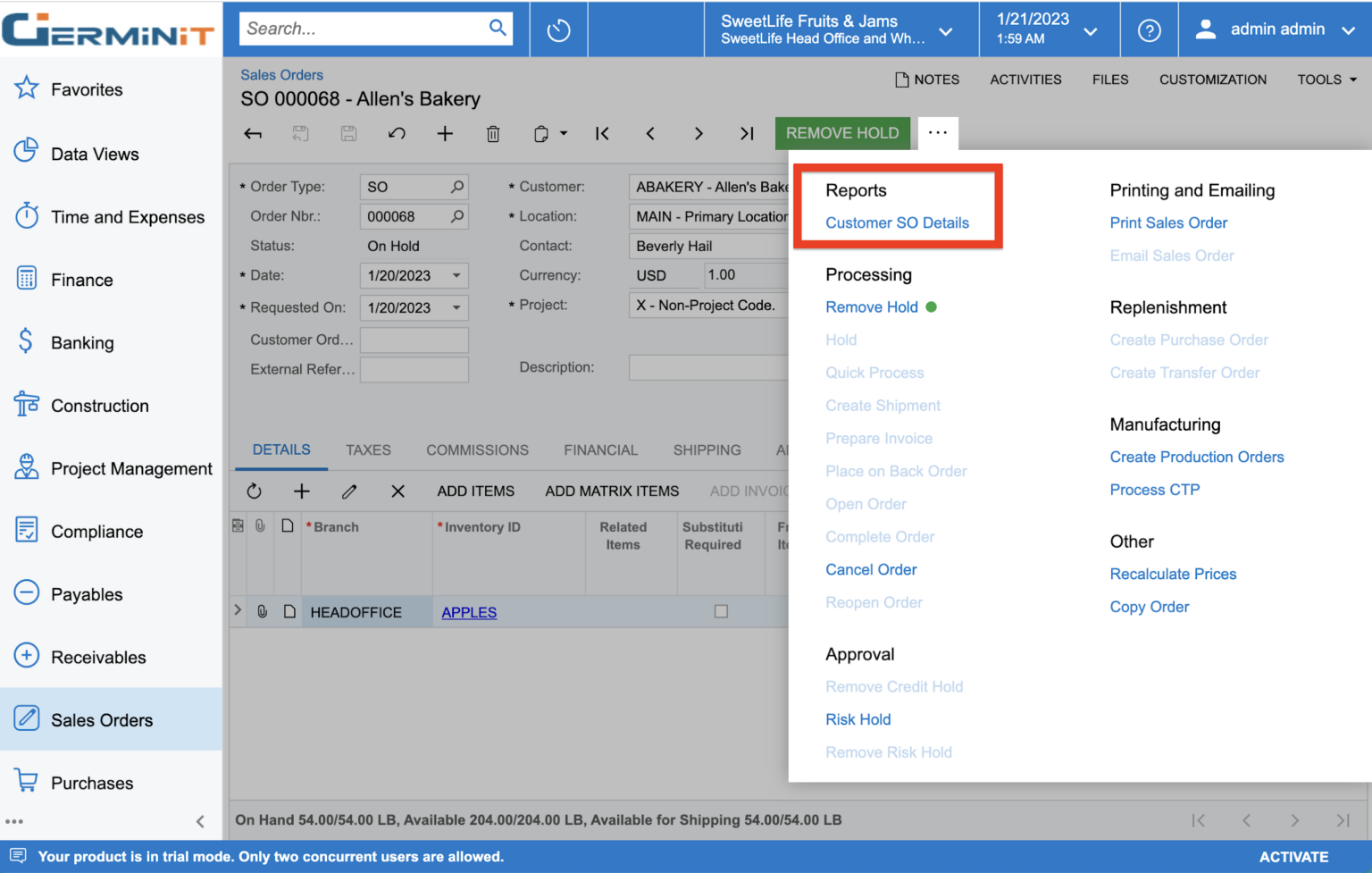Viewport: 1372px width, 873px height.
Task: Click the undo arrow icon in toolbar
Action: [x=397, y=134]
